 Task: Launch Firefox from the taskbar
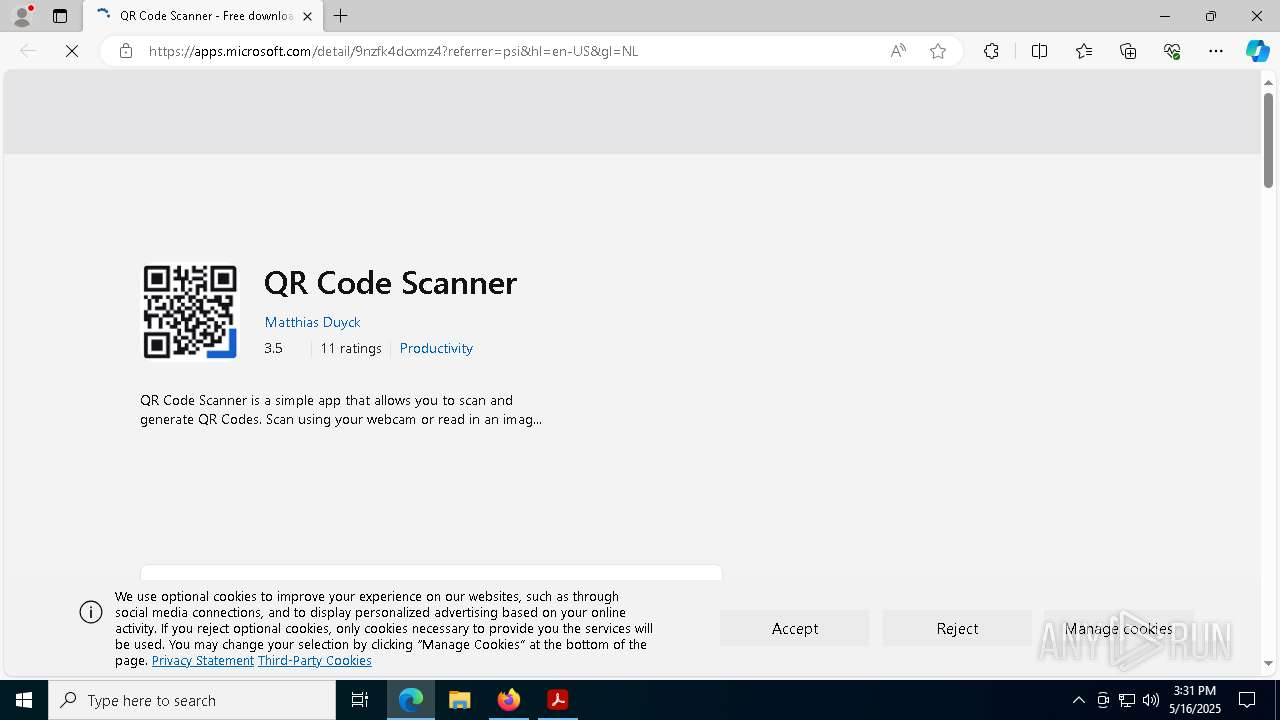click(509, 700)
